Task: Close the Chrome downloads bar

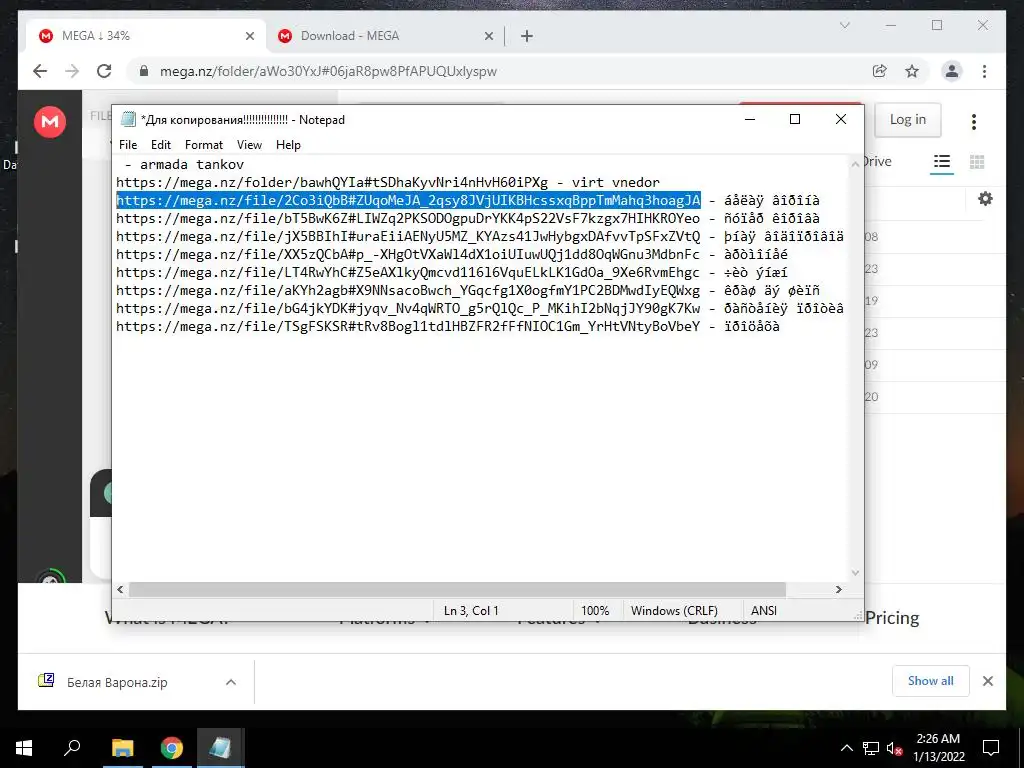Action: pos(987,681)
